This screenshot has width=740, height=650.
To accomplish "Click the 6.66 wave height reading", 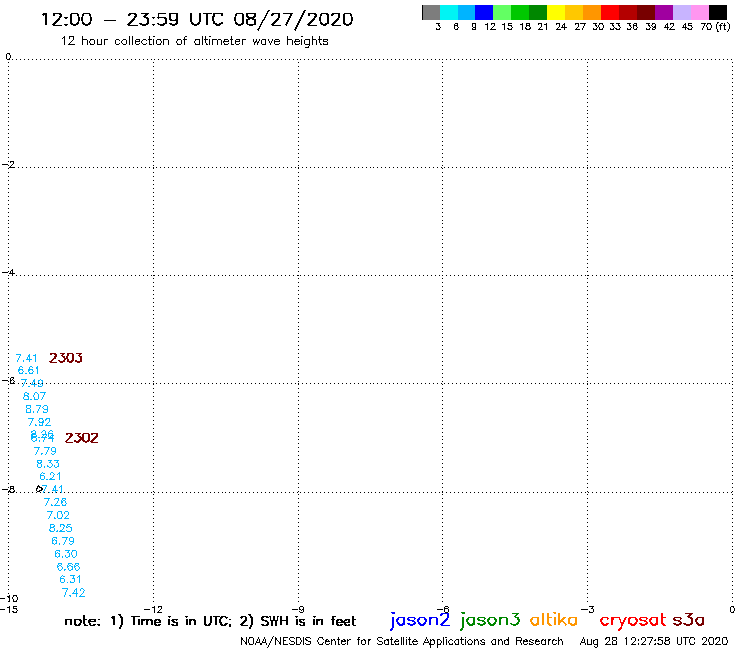I will [68, 566].
